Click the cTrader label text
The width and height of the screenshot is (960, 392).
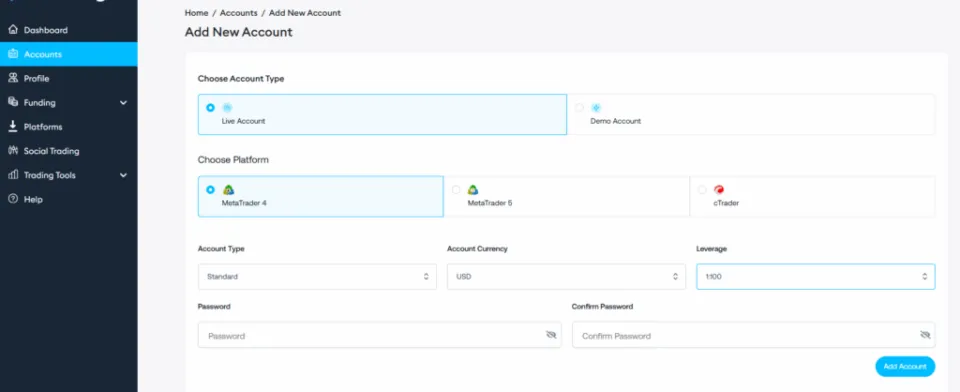coord(726,203)
